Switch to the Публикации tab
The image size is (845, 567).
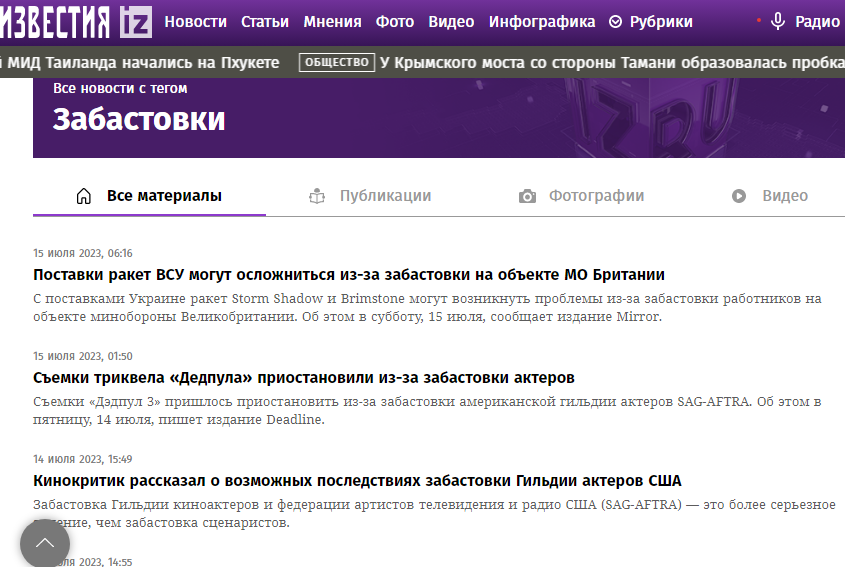(x=384, y=196)
